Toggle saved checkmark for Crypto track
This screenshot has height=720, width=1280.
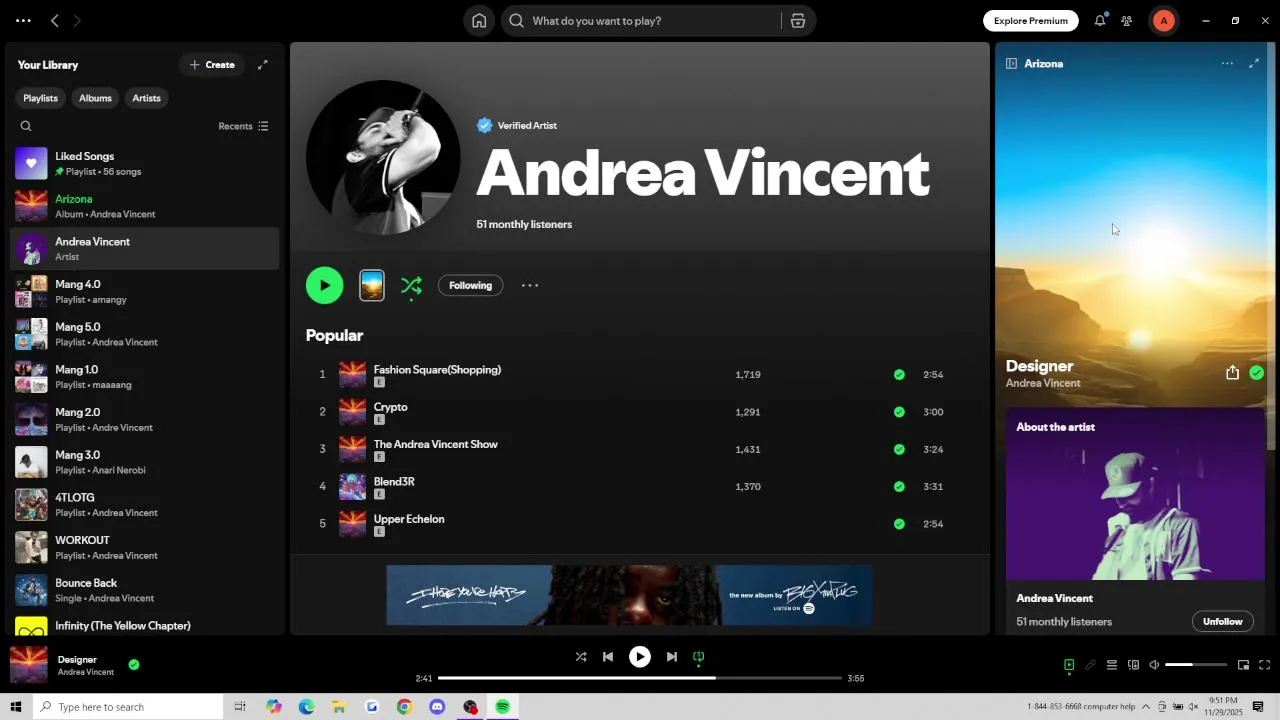click(x=899, y=412)
